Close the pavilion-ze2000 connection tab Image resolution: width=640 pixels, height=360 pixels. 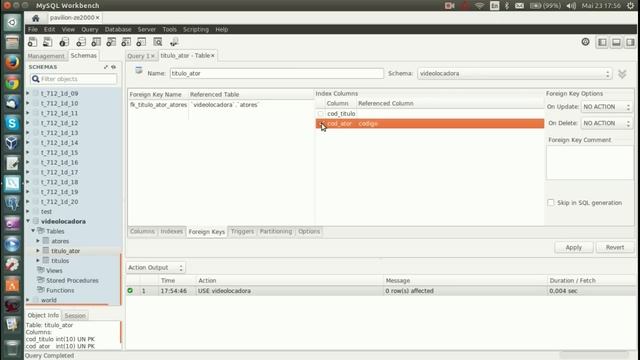(98, 18)
